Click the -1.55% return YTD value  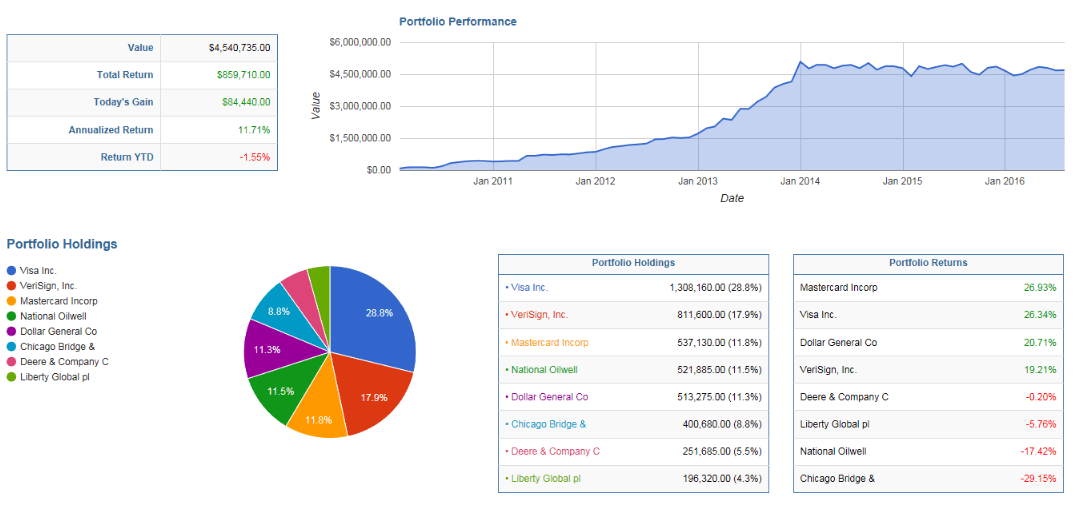[x=255, y=158]
